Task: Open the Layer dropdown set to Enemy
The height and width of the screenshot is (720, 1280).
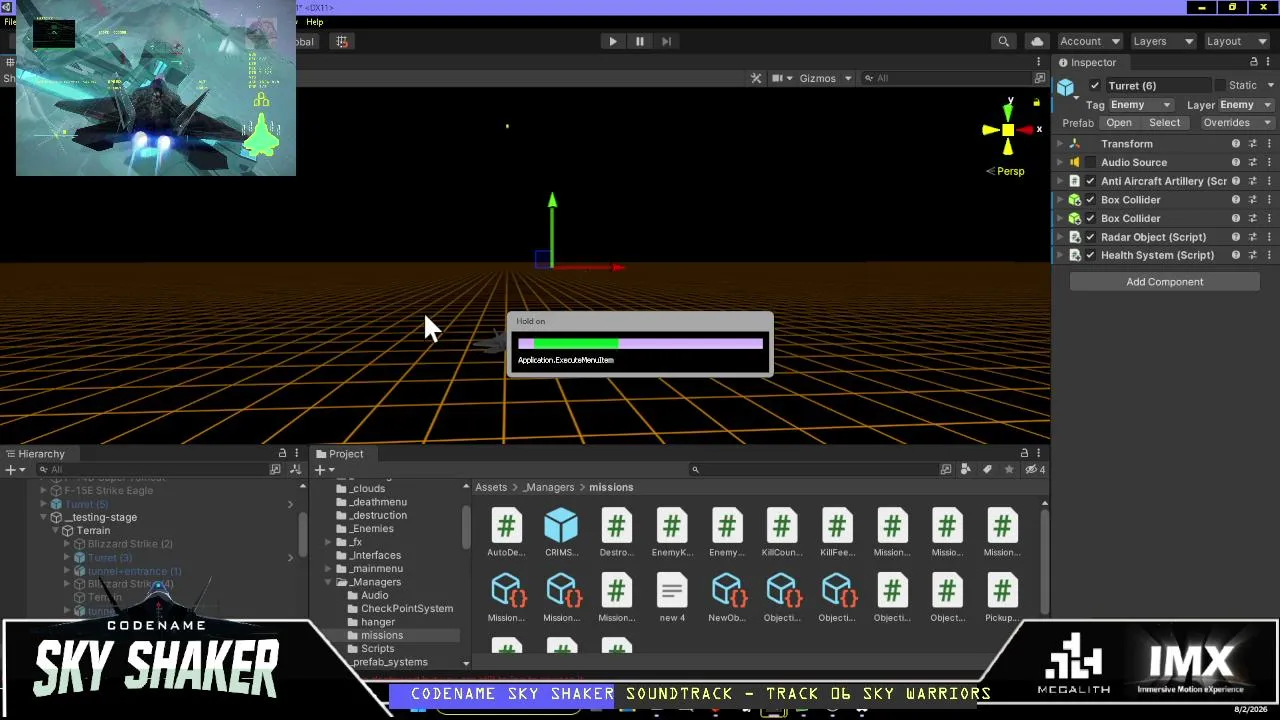Action: click(x=1245, y=105)
